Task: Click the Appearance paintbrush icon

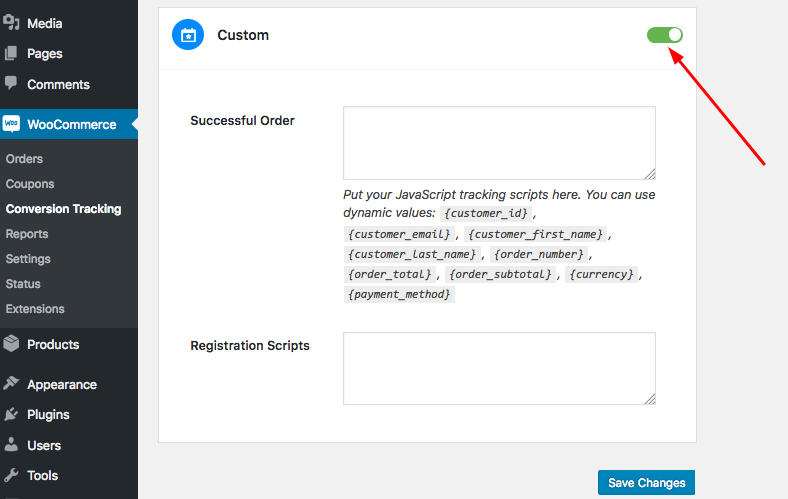Action: (11, 384)
